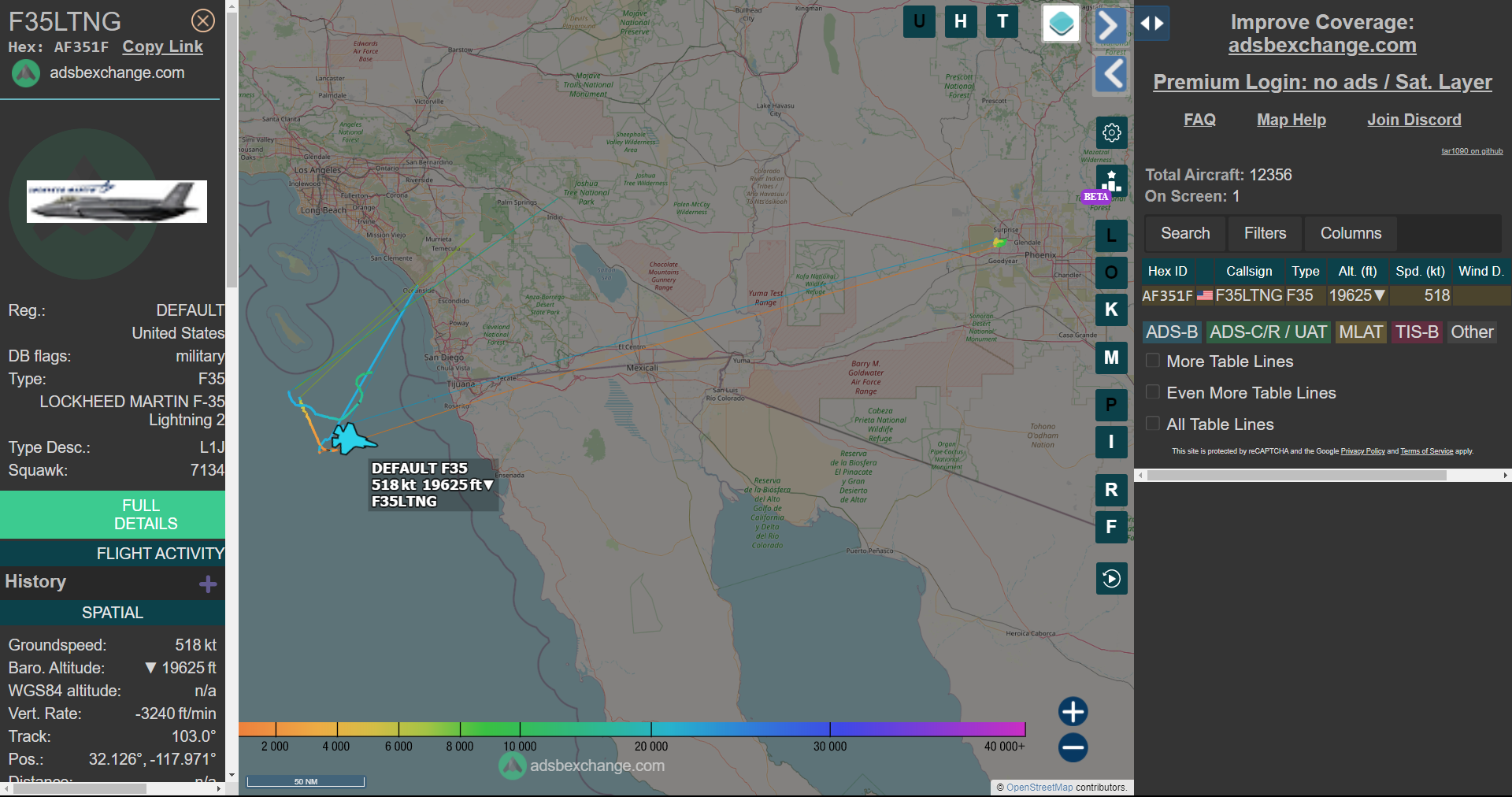Click the info panel horizontal scrollbar

79,788
